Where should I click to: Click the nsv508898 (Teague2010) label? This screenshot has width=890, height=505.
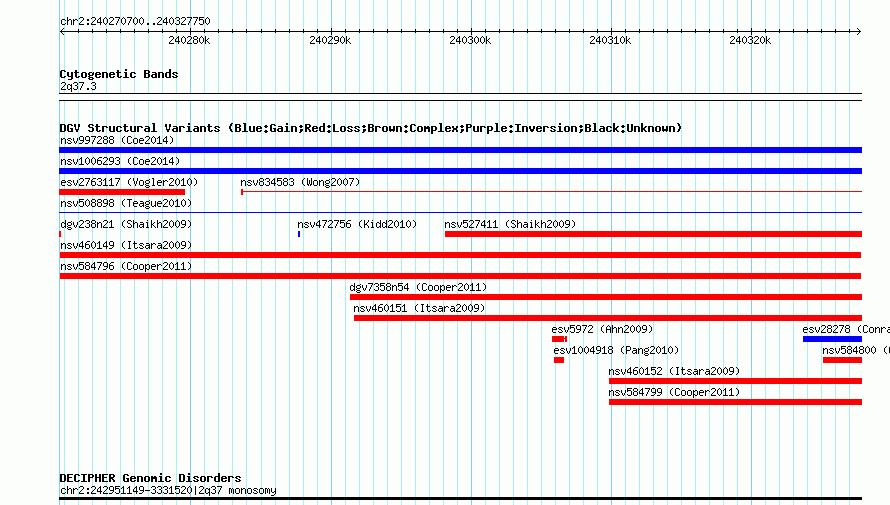[126, 203]
